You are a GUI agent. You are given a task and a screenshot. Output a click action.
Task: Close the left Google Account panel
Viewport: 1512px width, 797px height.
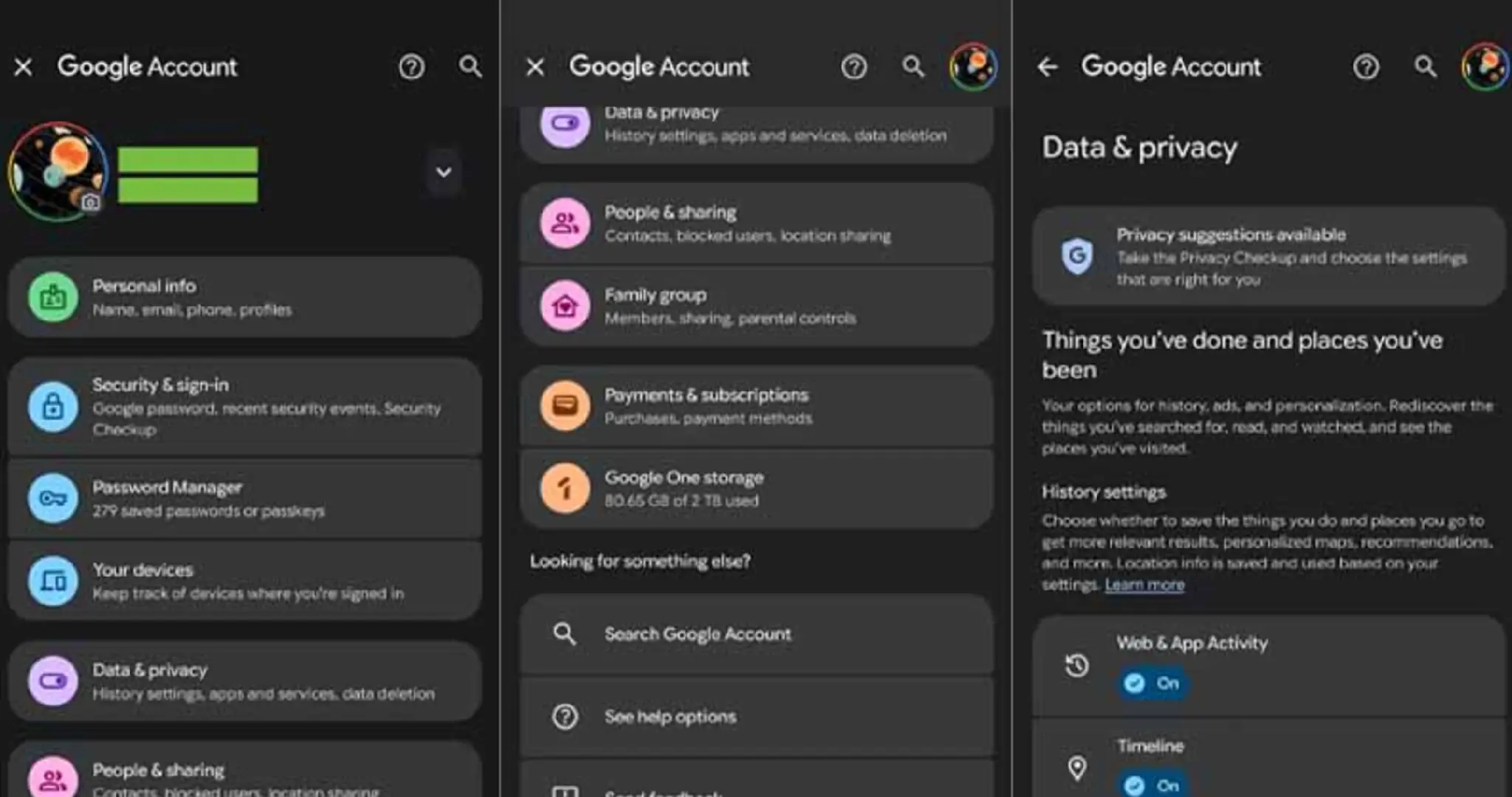click(x=24, y=67)
